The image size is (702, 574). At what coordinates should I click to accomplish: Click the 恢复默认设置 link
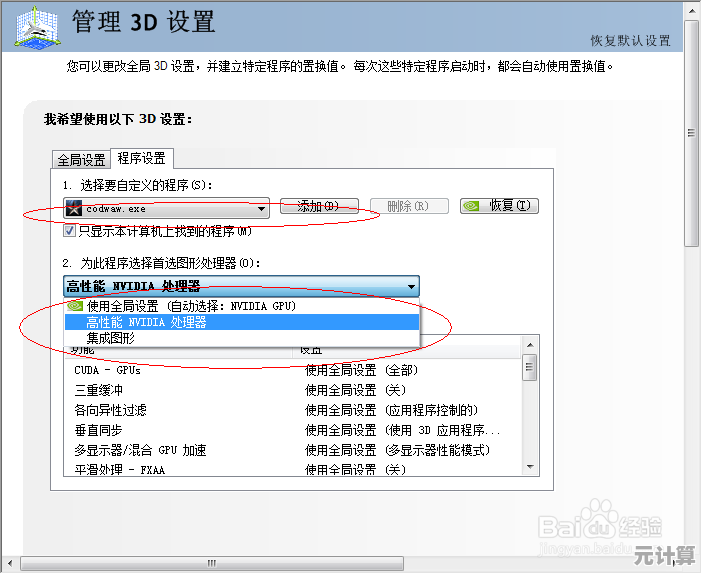tap(630, 41)
